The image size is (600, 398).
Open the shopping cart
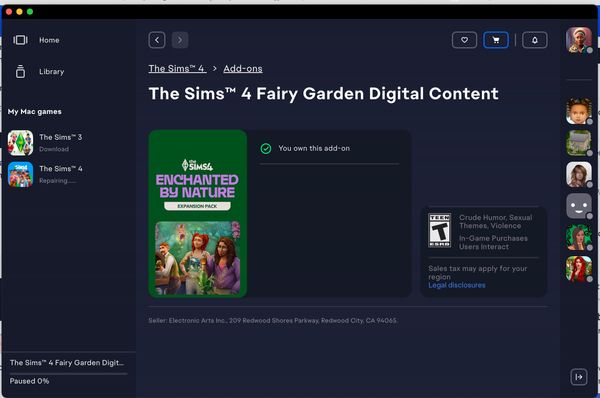coord(496,40)
